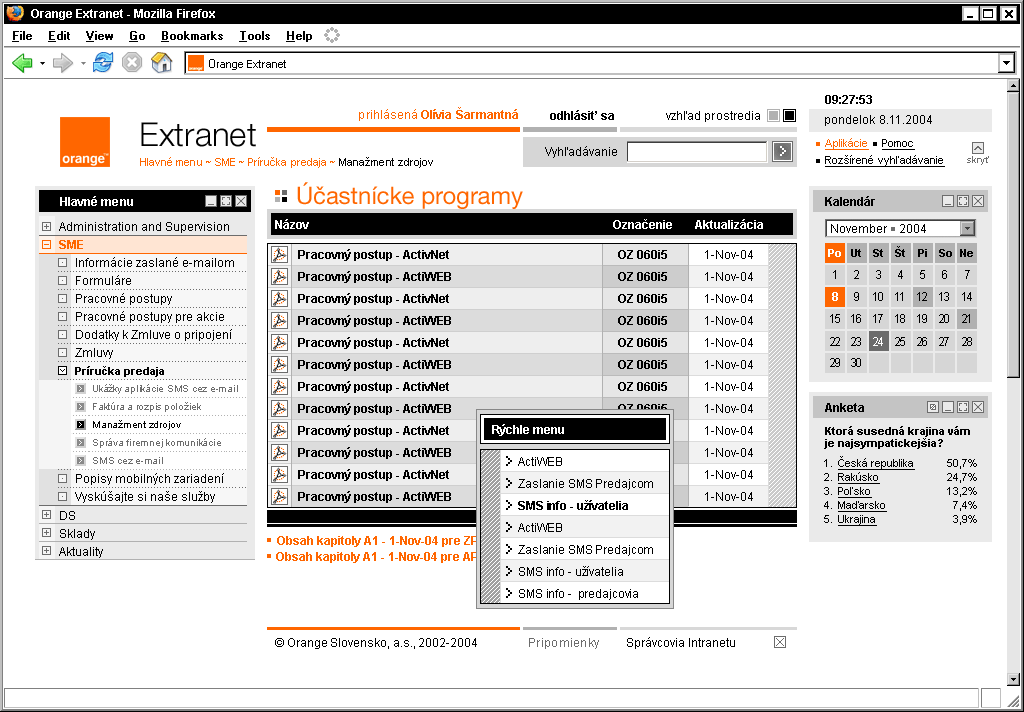Minimize the Hlavné menu panel

[211, 201]
